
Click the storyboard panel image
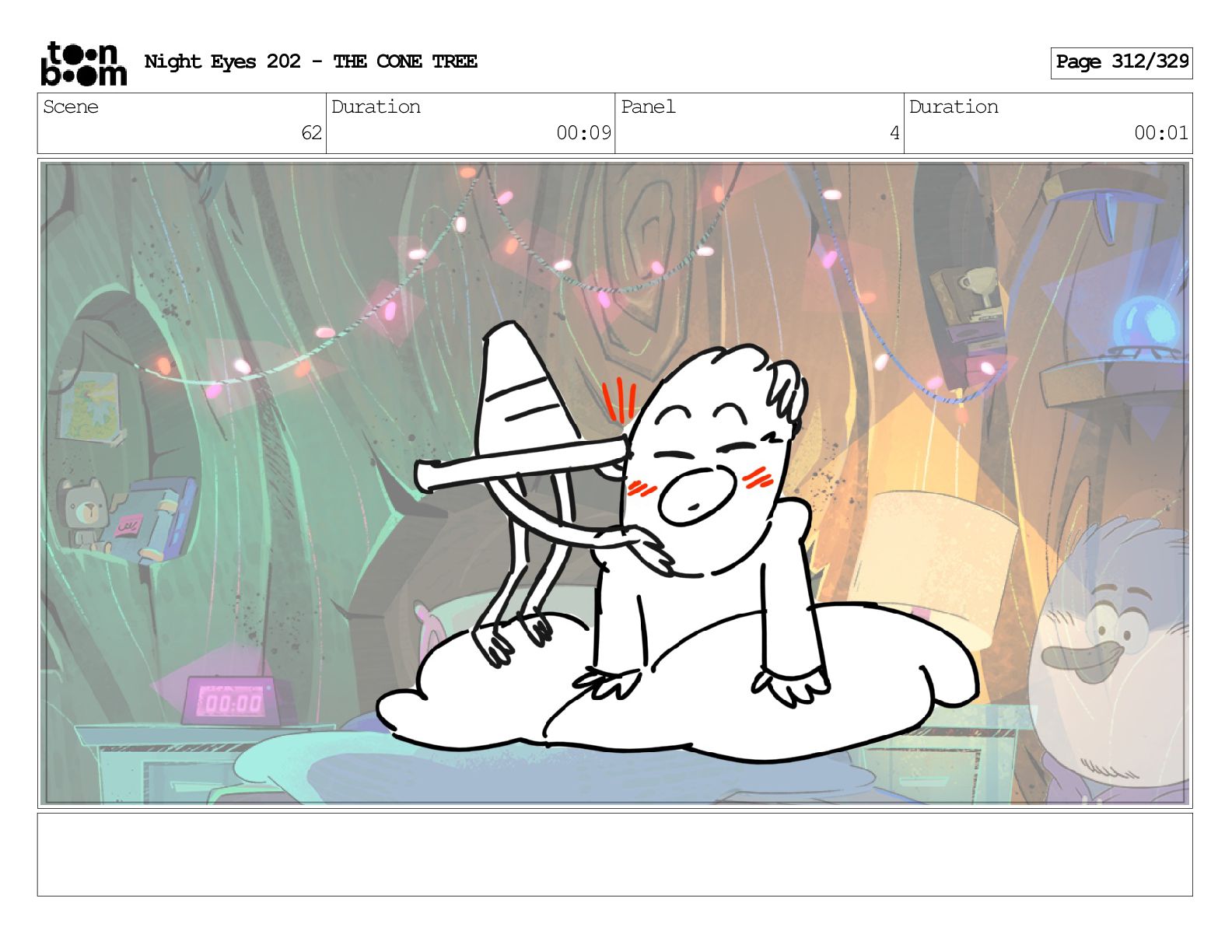(614, 483)
